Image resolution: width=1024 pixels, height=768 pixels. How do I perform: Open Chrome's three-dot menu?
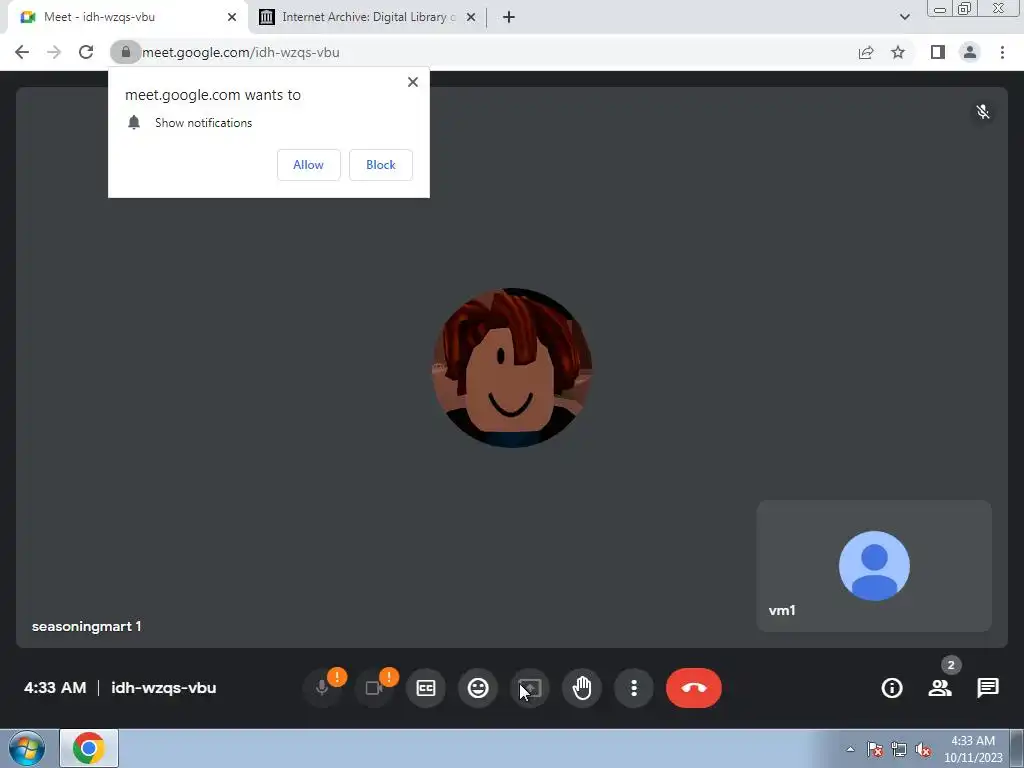(1002, 52)
